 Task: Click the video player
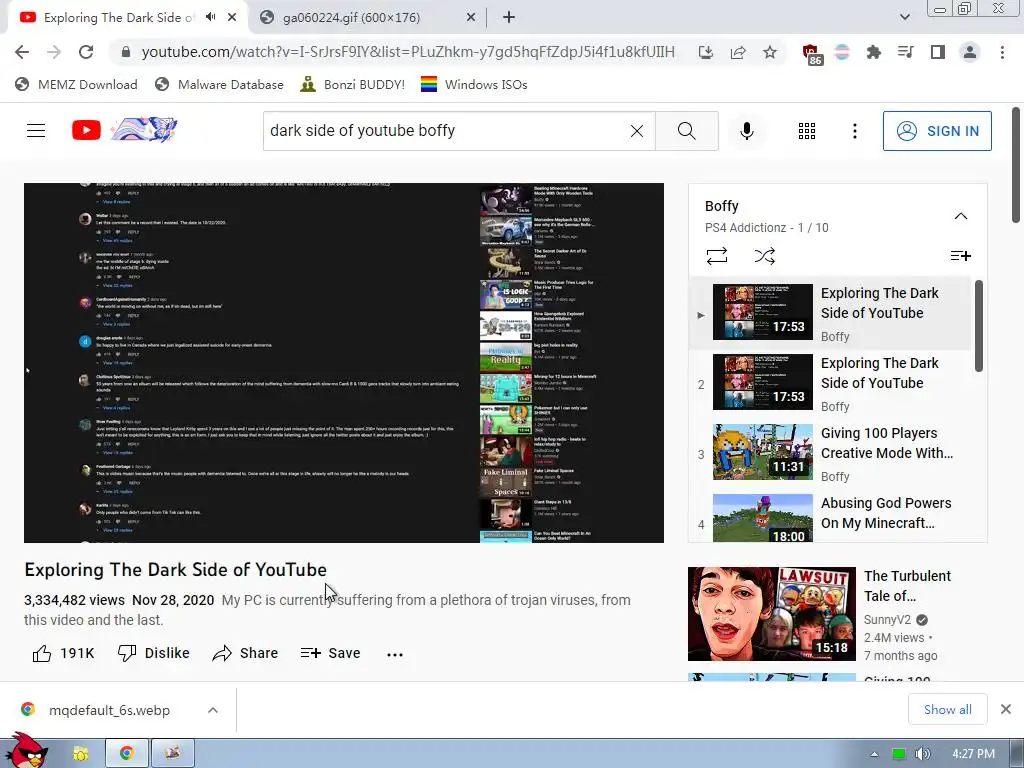(344, 362)
